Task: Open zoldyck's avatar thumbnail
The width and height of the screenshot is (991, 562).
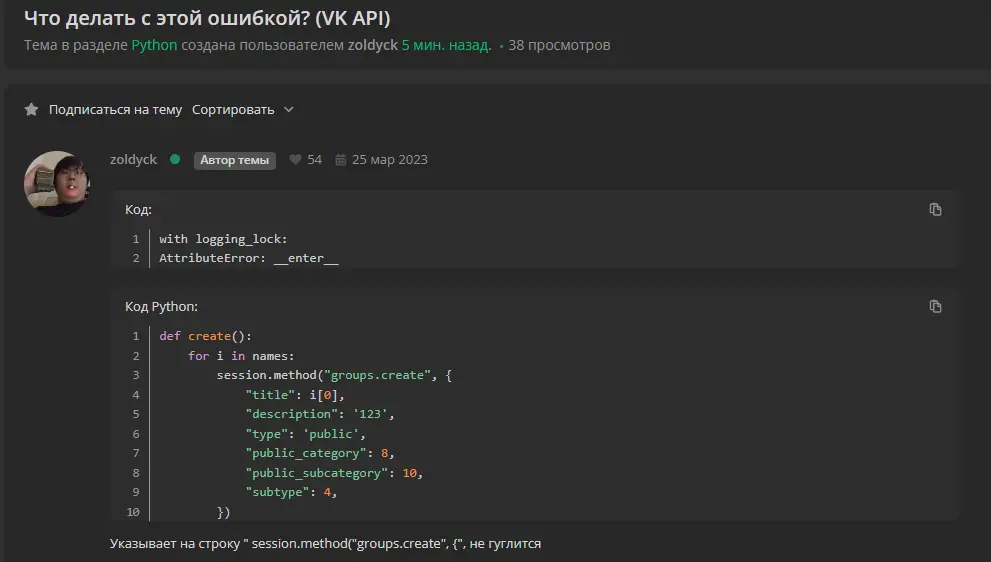Action: point(57,183)
